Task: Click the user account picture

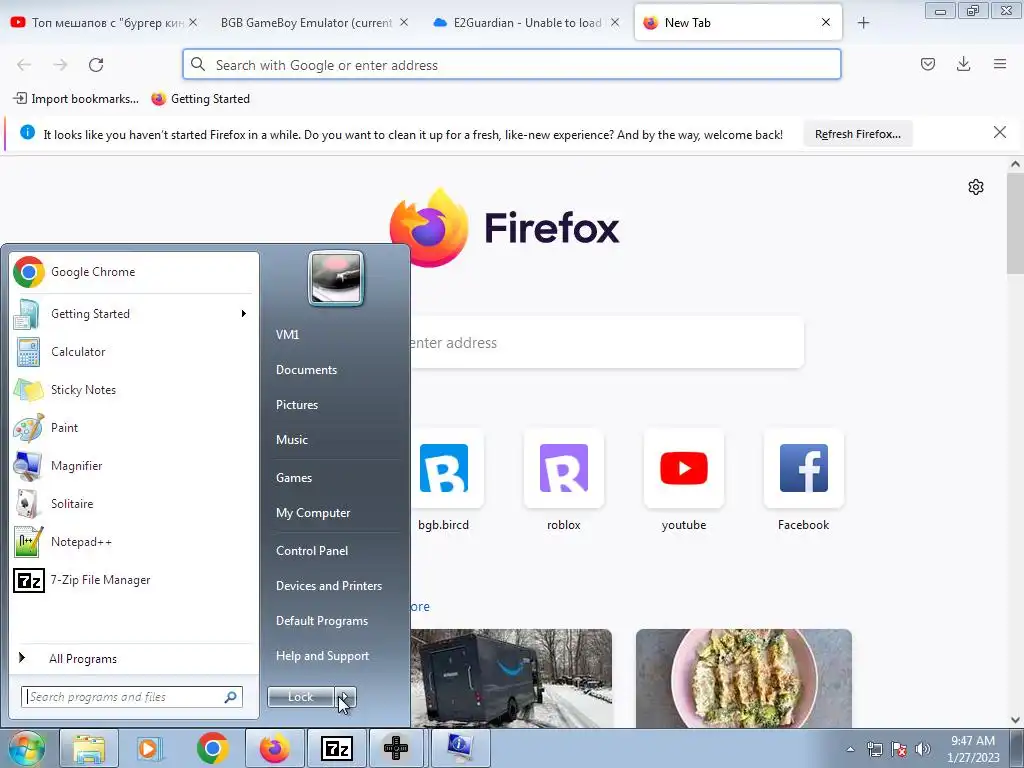Action: [336, 278]
